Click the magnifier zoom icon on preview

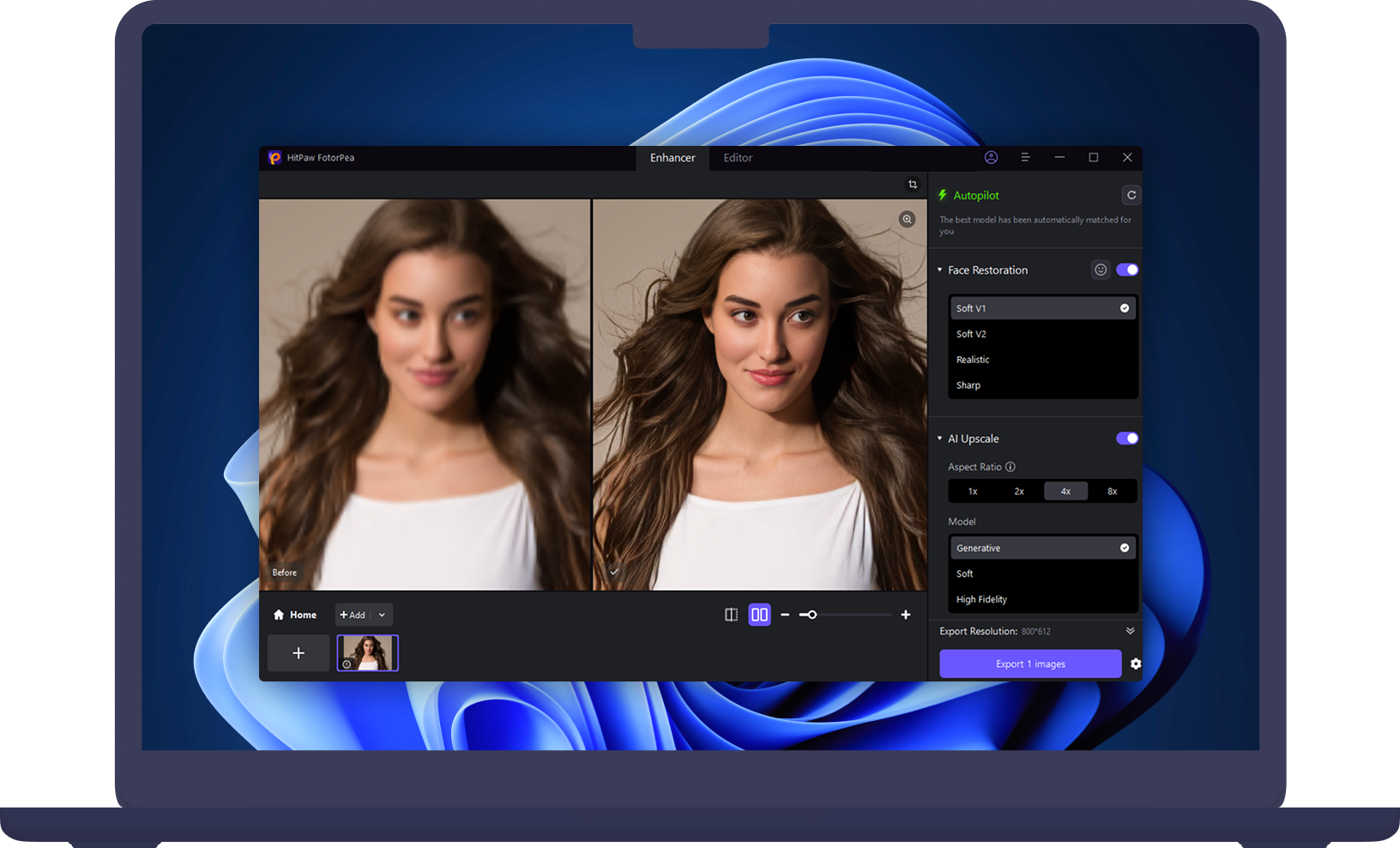(907, 220)
